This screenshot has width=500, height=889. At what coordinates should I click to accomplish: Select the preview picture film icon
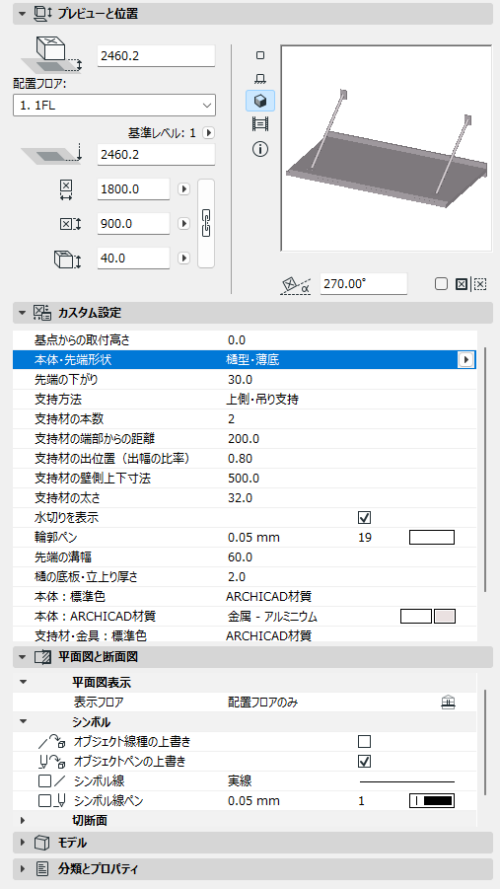(260, 123)
